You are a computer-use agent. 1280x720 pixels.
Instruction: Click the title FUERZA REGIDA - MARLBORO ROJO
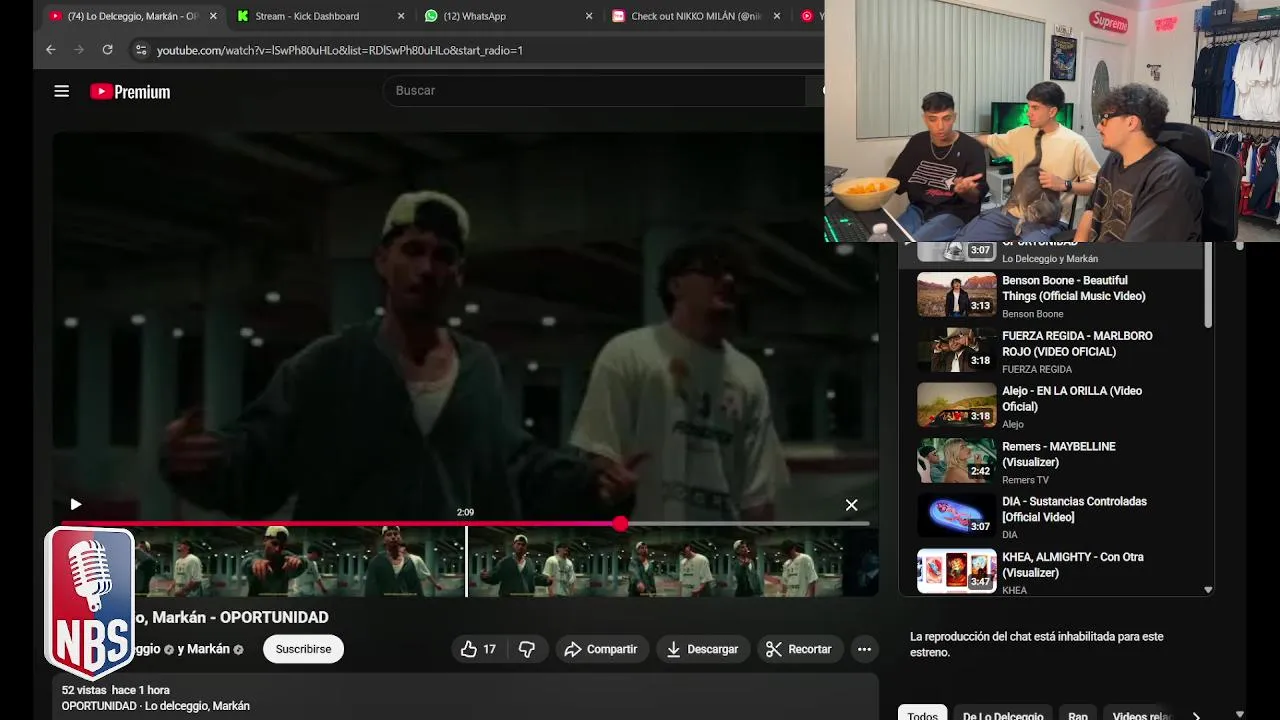click(x=1077, y=344)
